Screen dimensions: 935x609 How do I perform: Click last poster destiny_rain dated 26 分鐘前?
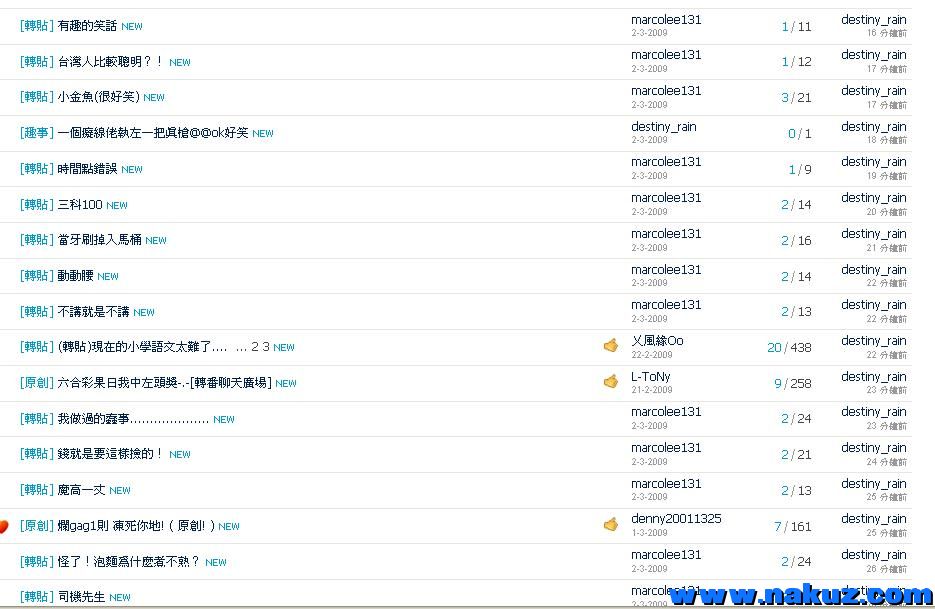coord(874,554)
